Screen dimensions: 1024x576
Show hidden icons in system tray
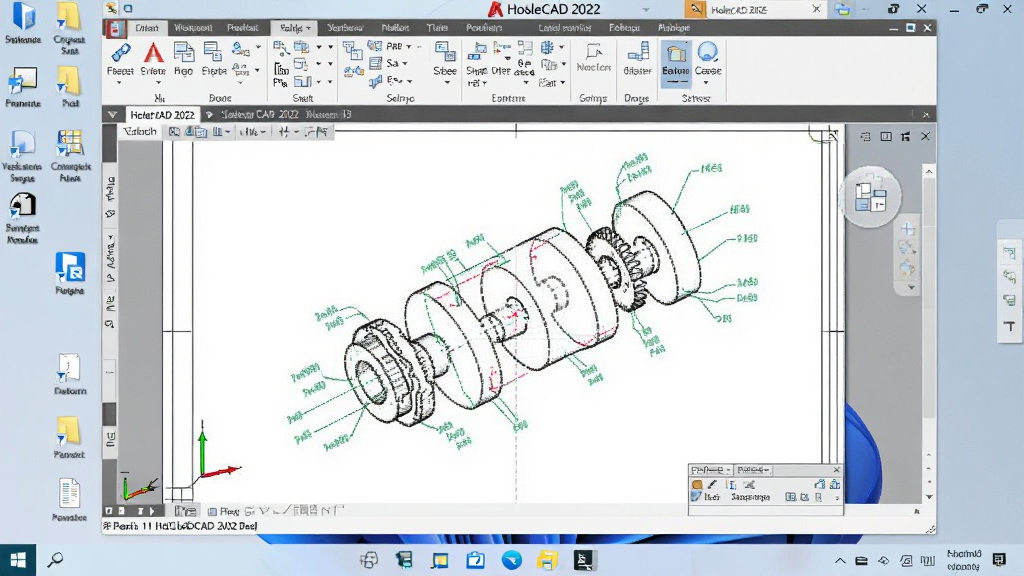(x=840, y=560)
